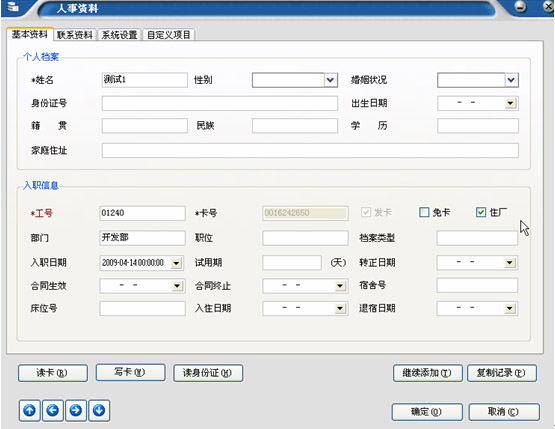
Task: Open the 入职日期 date dropdown arrow
Action: [176, 263]
